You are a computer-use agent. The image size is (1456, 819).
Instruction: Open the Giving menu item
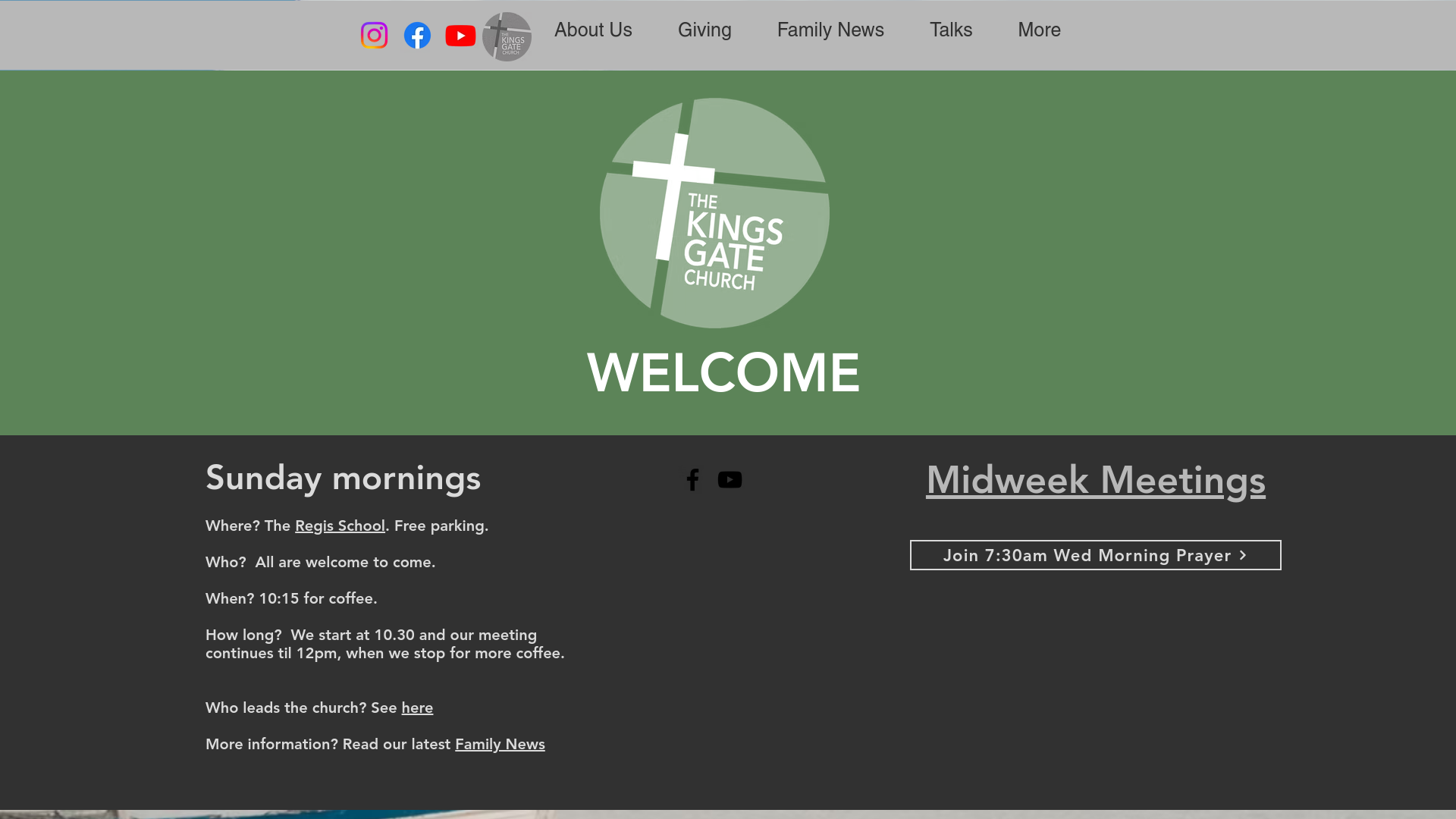click(704, 30)
